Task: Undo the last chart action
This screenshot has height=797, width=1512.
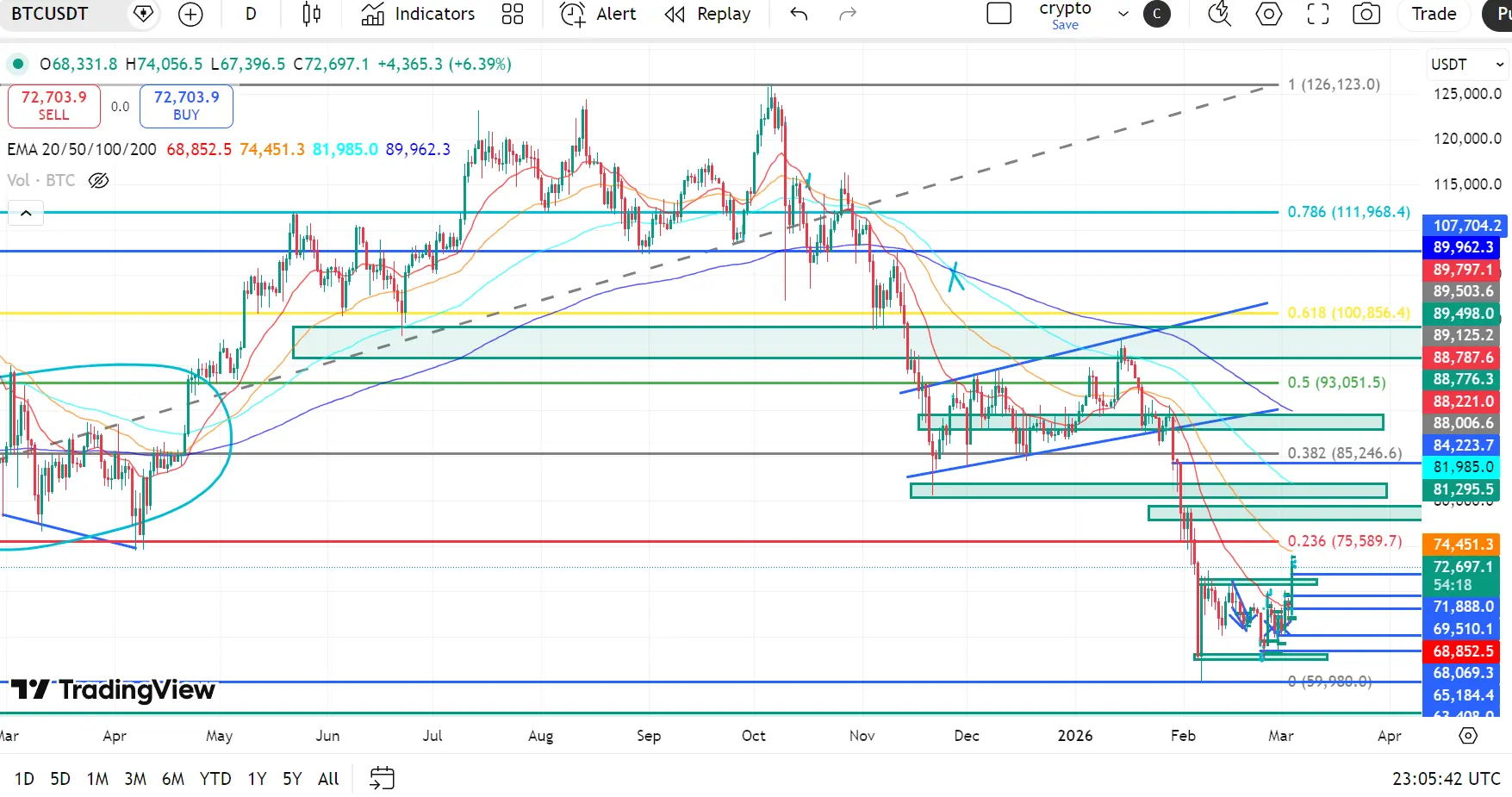Action: tap(800, 14)
